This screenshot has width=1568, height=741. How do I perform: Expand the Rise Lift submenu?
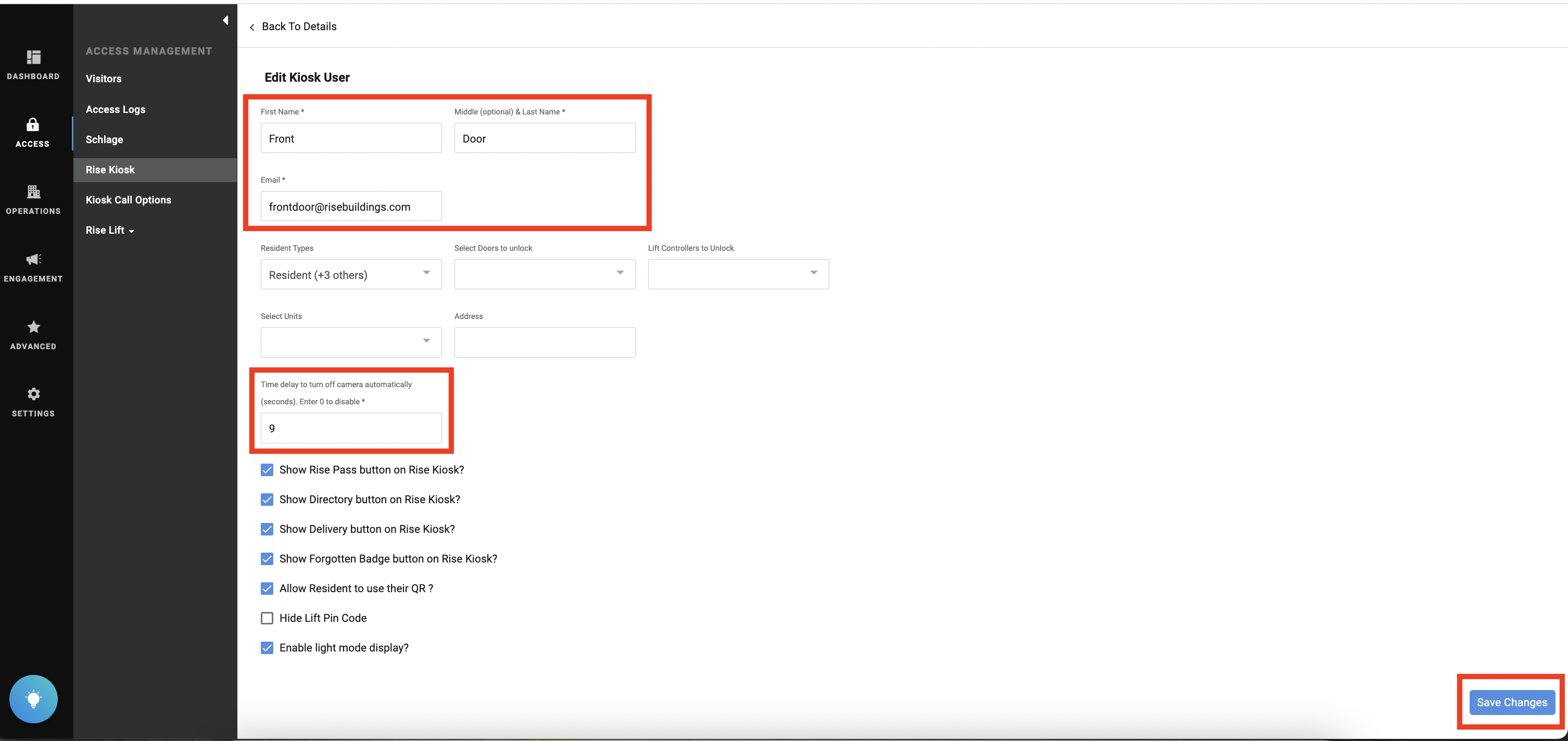(x=109, y=231)
